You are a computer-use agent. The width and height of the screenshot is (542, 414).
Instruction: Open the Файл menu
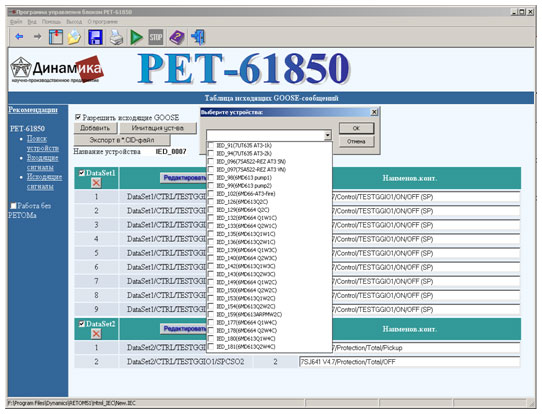[16, 22]
